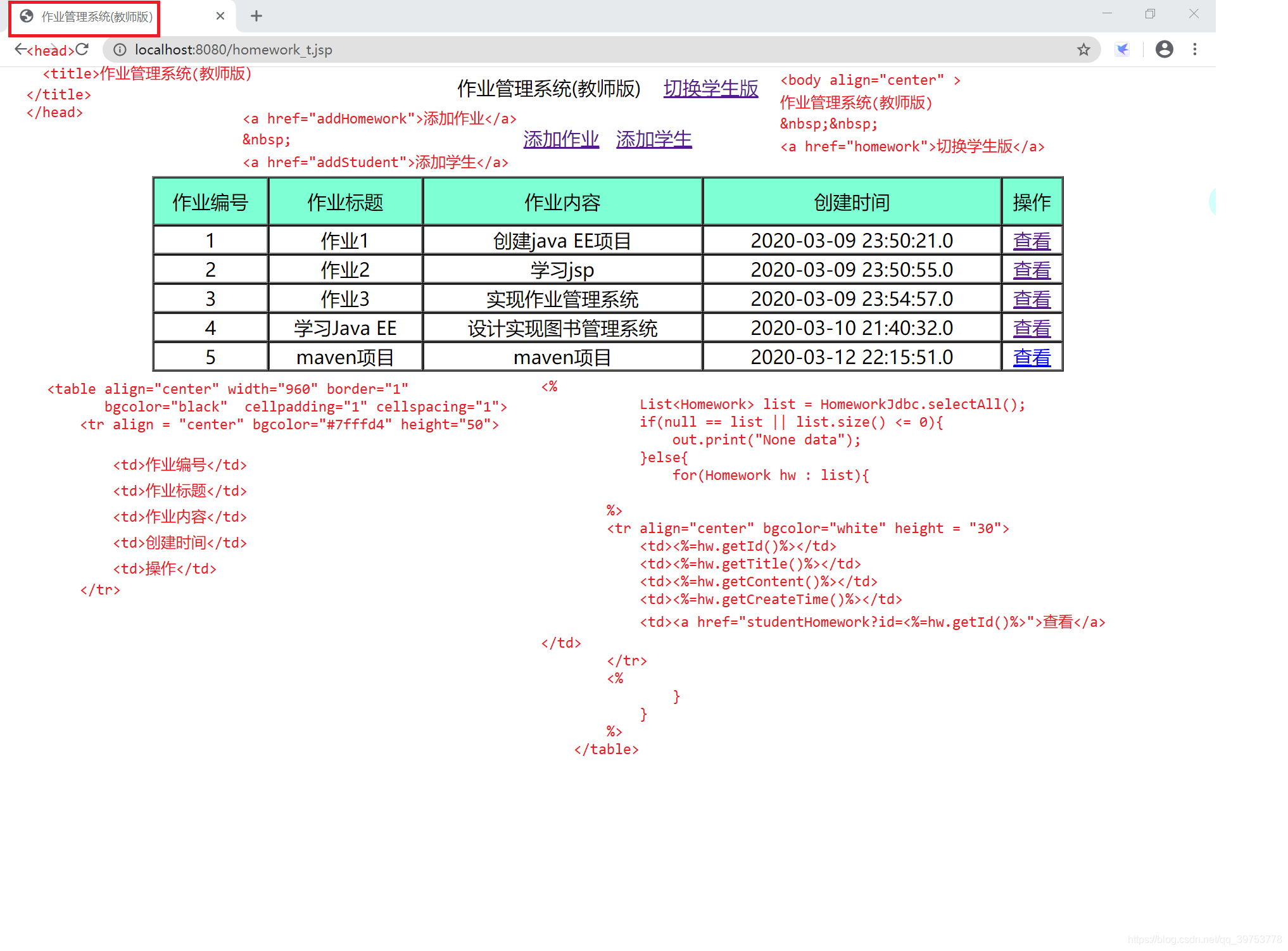Open a new browser tab

coord(256,16)
